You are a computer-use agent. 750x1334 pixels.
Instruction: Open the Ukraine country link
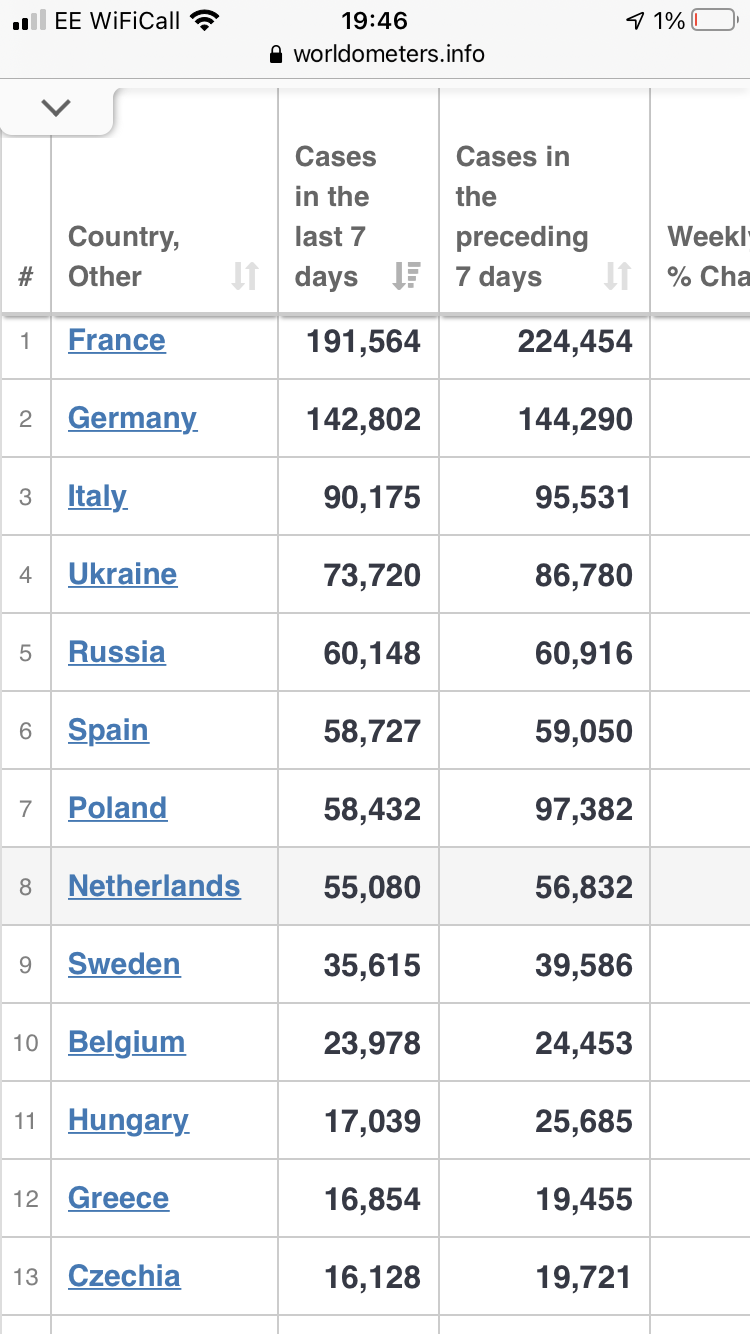pyautogui.click(x=122, y=574)
